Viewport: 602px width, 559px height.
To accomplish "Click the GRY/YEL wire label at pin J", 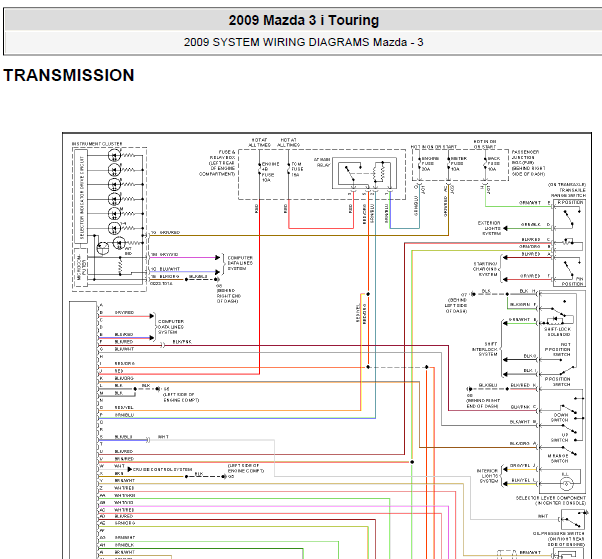I will click(x=520, y=466).
